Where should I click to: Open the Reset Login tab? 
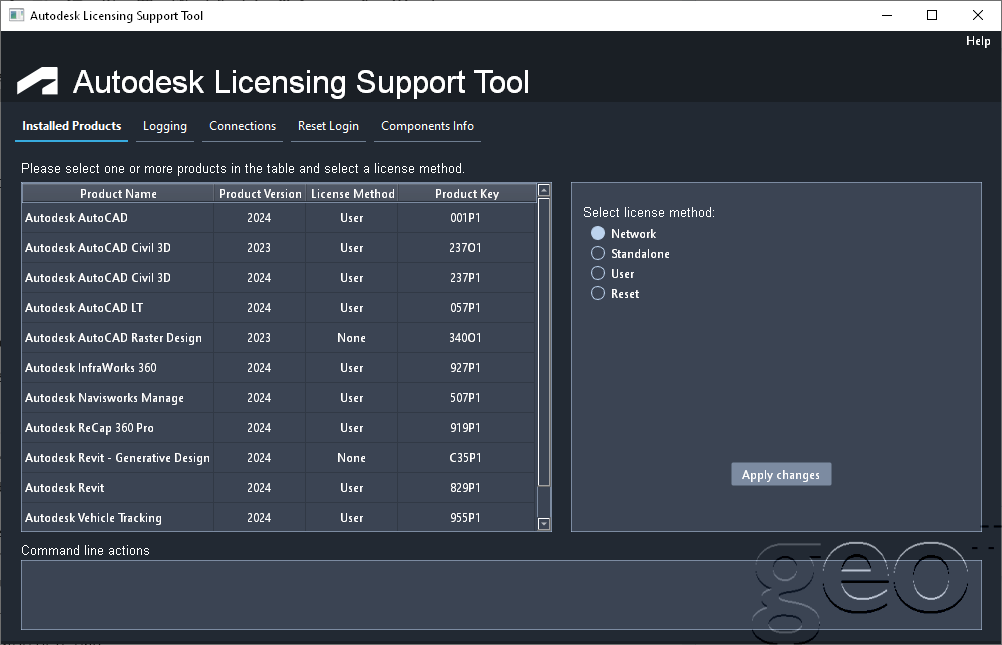[x=328, y=126]
